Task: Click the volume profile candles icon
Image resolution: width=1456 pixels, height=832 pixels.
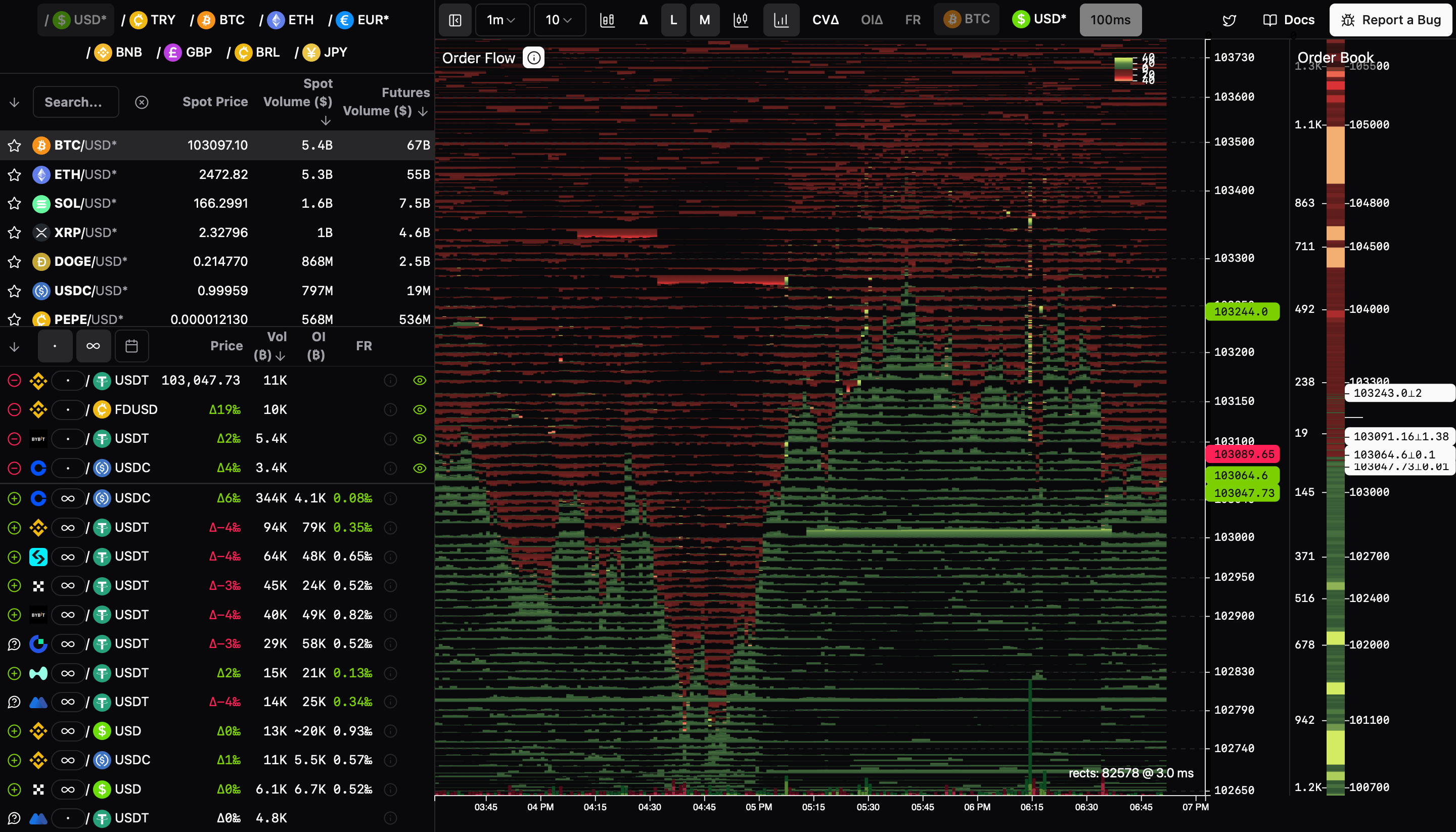Action: (x=741, y=20)
